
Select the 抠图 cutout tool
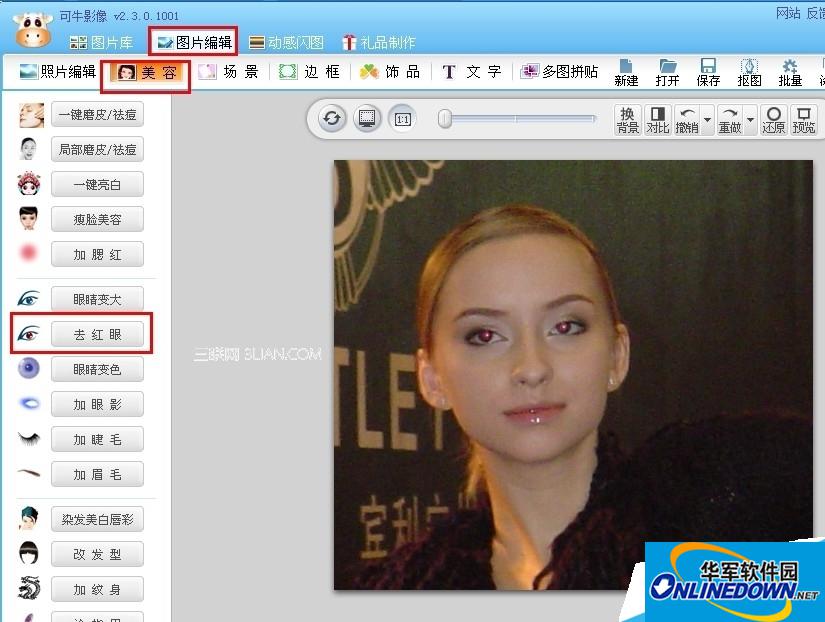pos(749,72)
